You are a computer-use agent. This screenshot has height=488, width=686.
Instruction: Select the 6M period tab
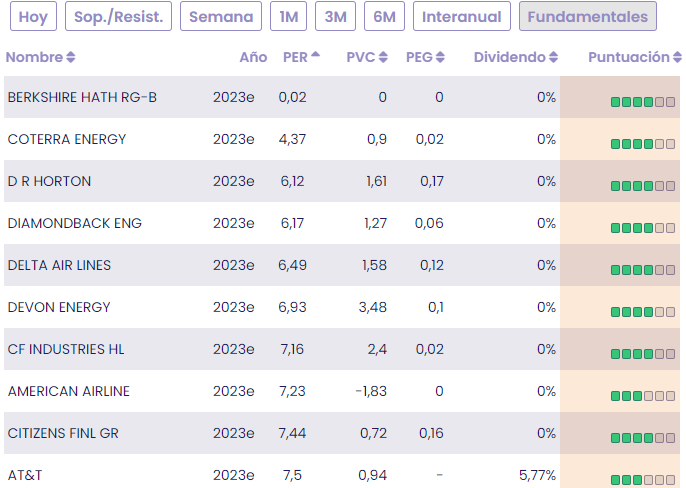384,17
